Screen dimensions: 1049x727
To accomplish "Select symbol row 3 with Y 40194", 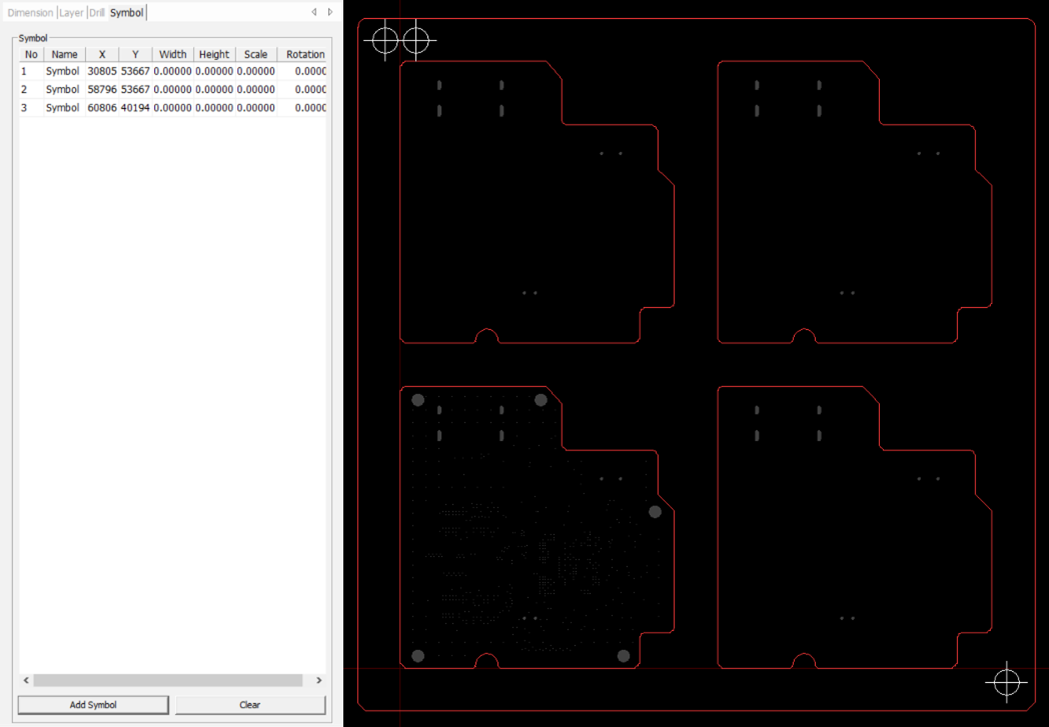I will point(135,108).
